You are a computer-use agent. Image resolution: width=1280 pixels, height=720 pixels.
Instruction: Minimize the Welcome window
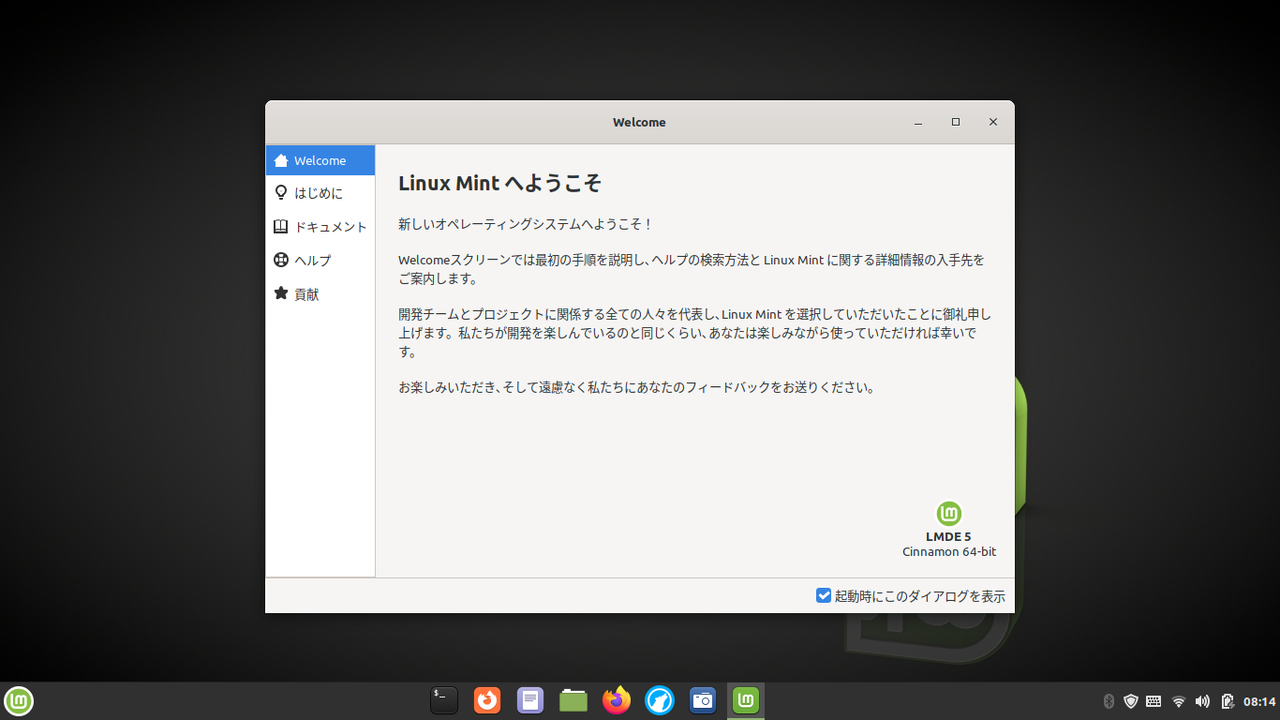click(918, 122)
